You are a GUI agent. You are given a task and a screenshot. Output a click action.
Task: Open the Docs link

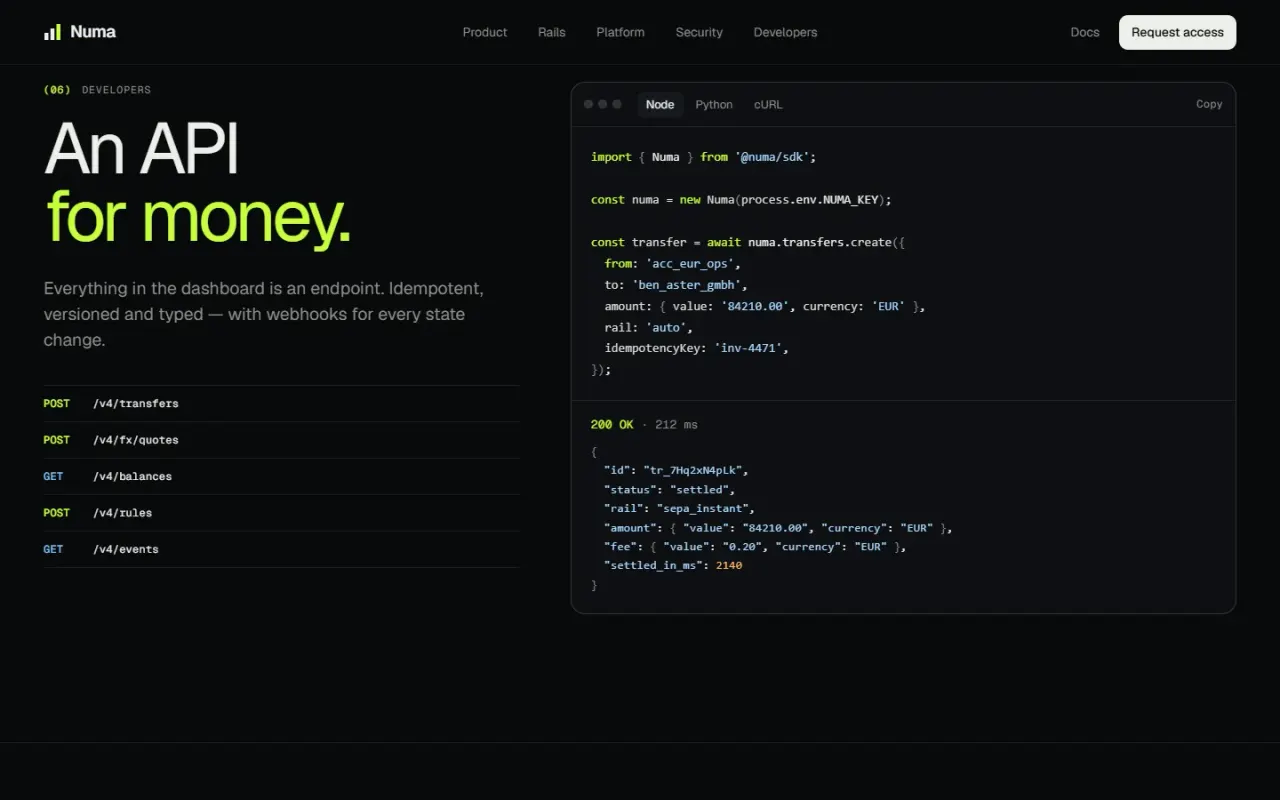tap(1085, 32)
